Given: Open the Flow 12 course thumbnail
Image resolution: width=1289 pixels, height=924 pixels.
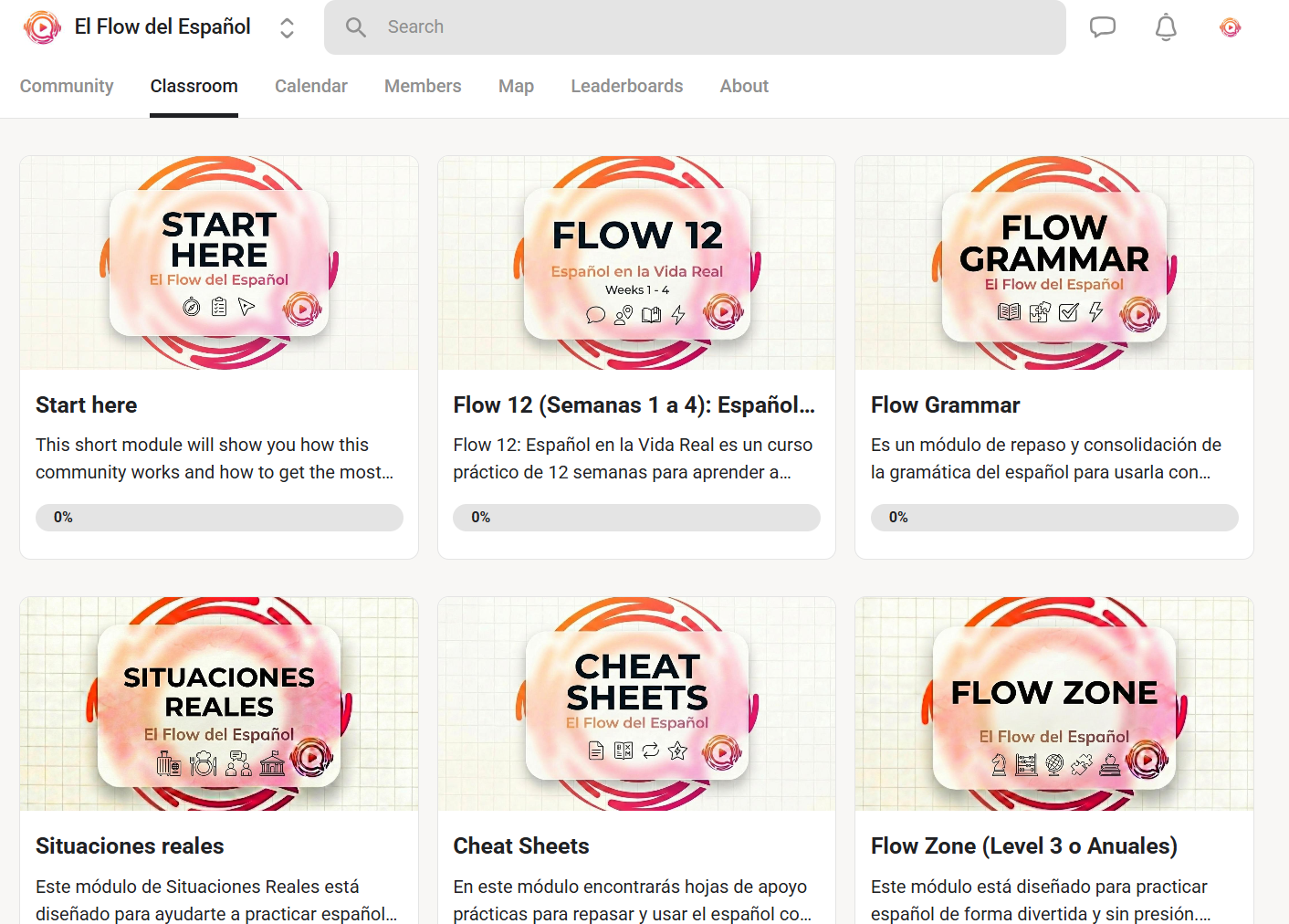Looking at the screenshot, I should coord(637,263).
